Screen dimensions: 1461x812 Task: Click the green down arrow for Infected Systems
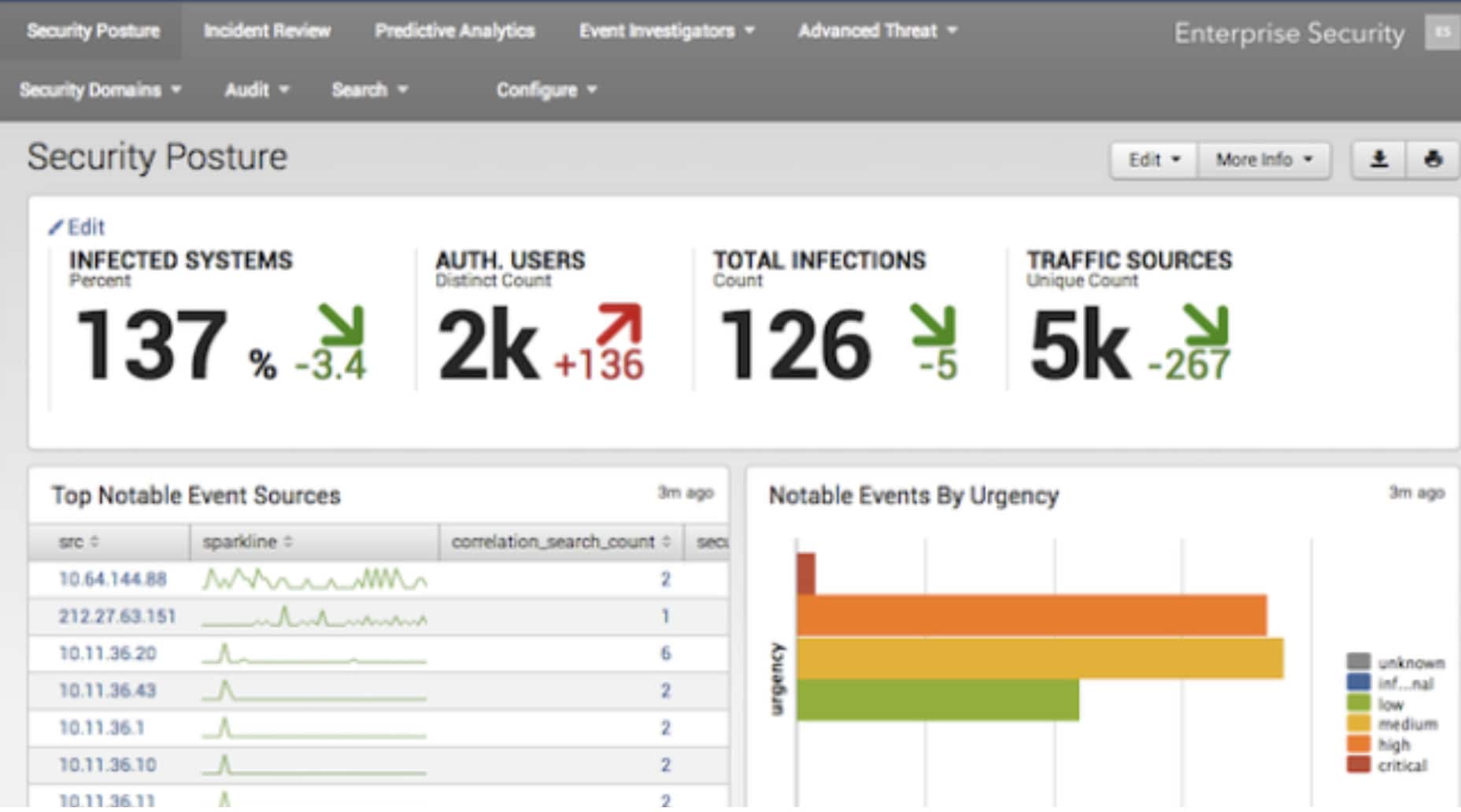coord(342,324)
